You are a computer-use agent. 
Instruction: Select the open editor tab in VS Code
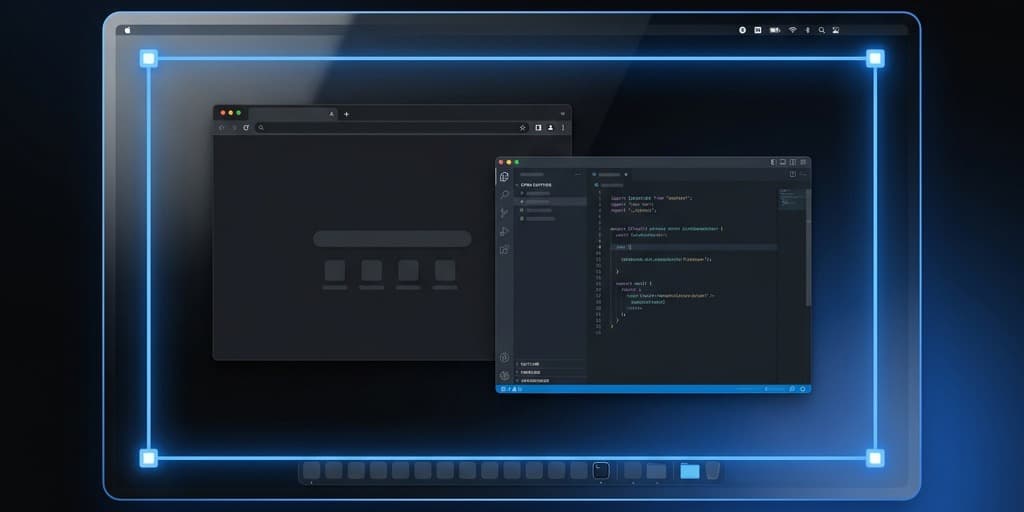point(609,174)
